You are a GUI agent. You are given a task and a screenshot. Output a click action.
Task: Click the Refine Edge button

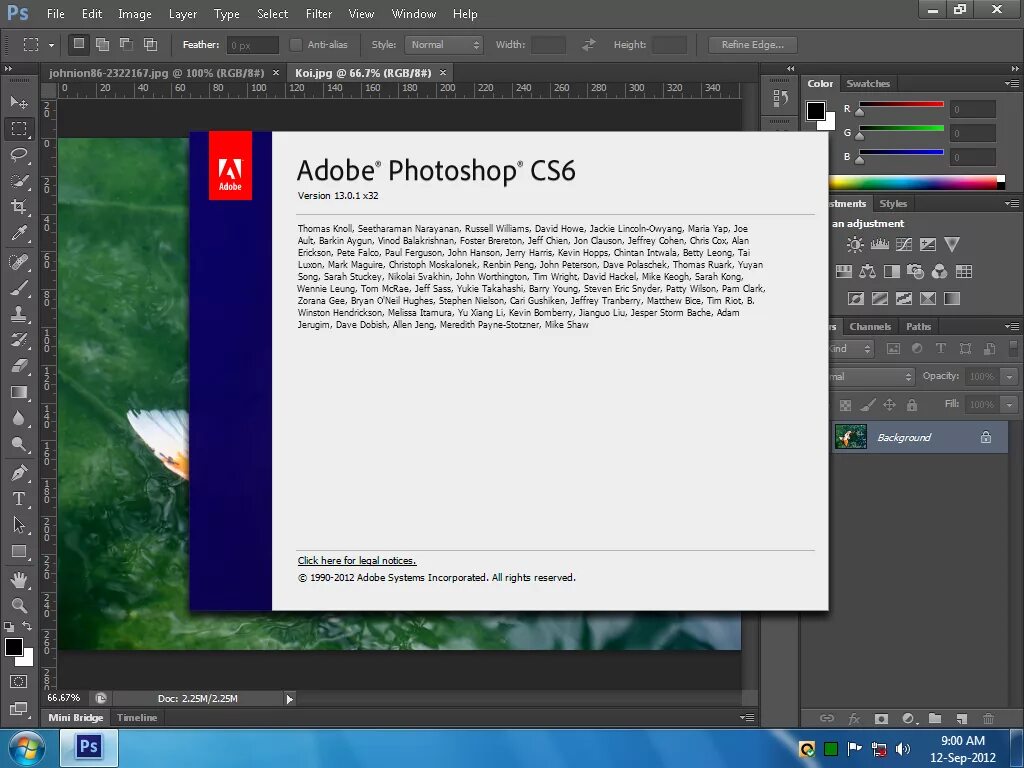click(x=752, y=44)
